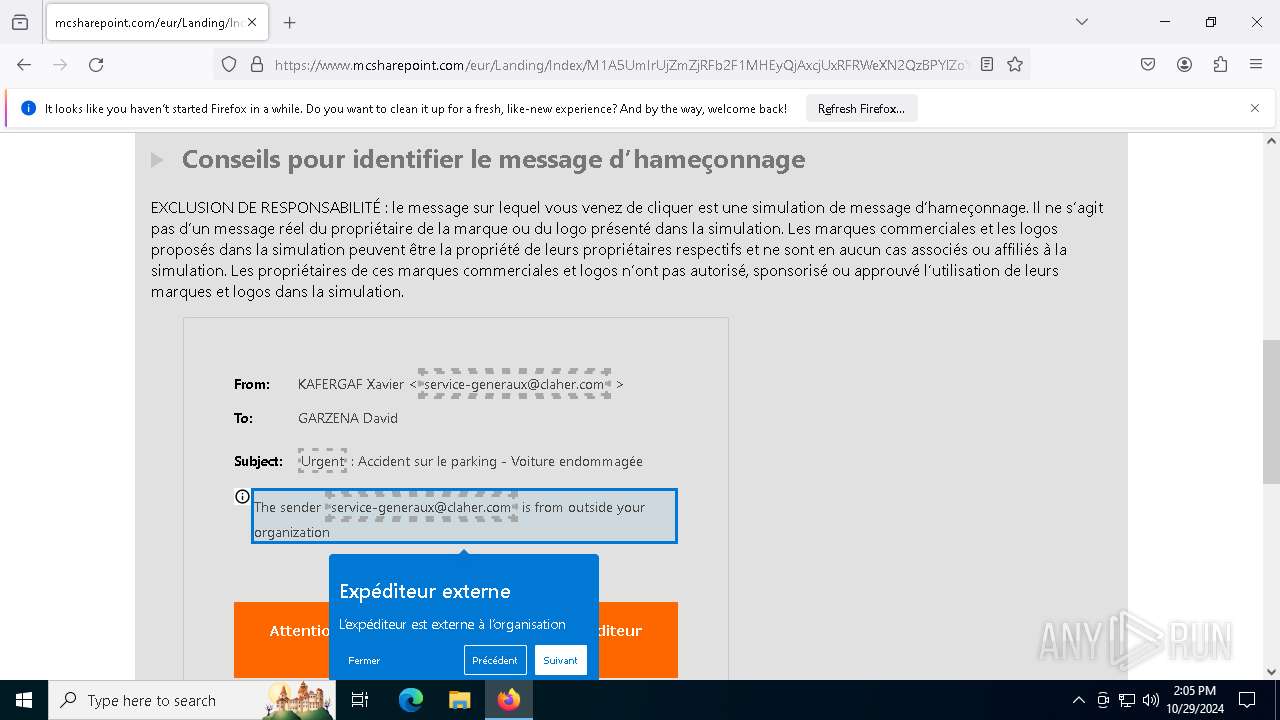Viewport: 1280px width, 720px height.
Task: Open the taskbar clock showing 2:05 PM
Action: click(x=1193, y=700)
